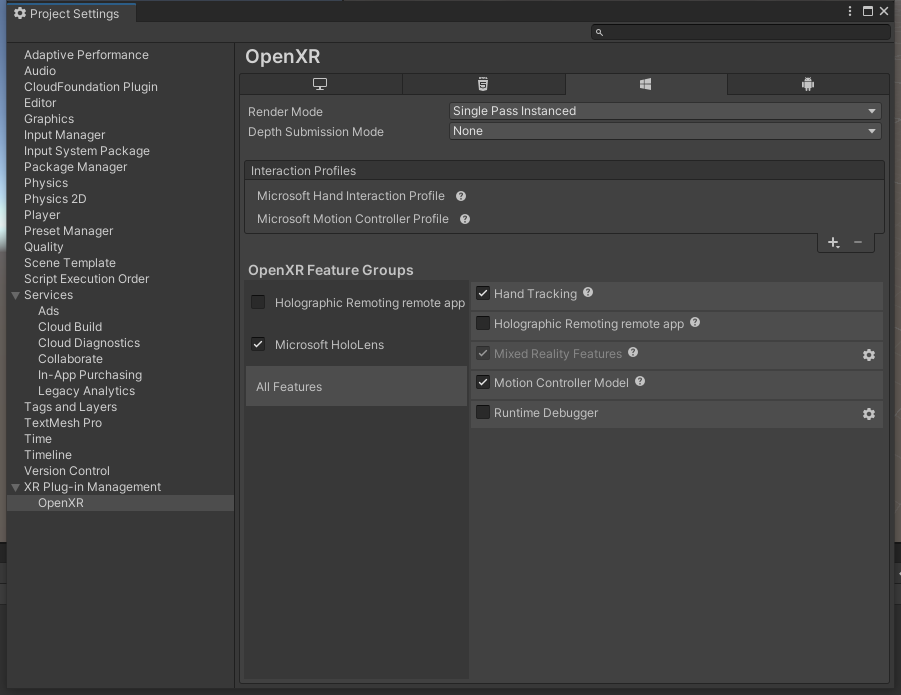
Task: Open Cloud Build service settings
Action: click(x=70, y=327)
